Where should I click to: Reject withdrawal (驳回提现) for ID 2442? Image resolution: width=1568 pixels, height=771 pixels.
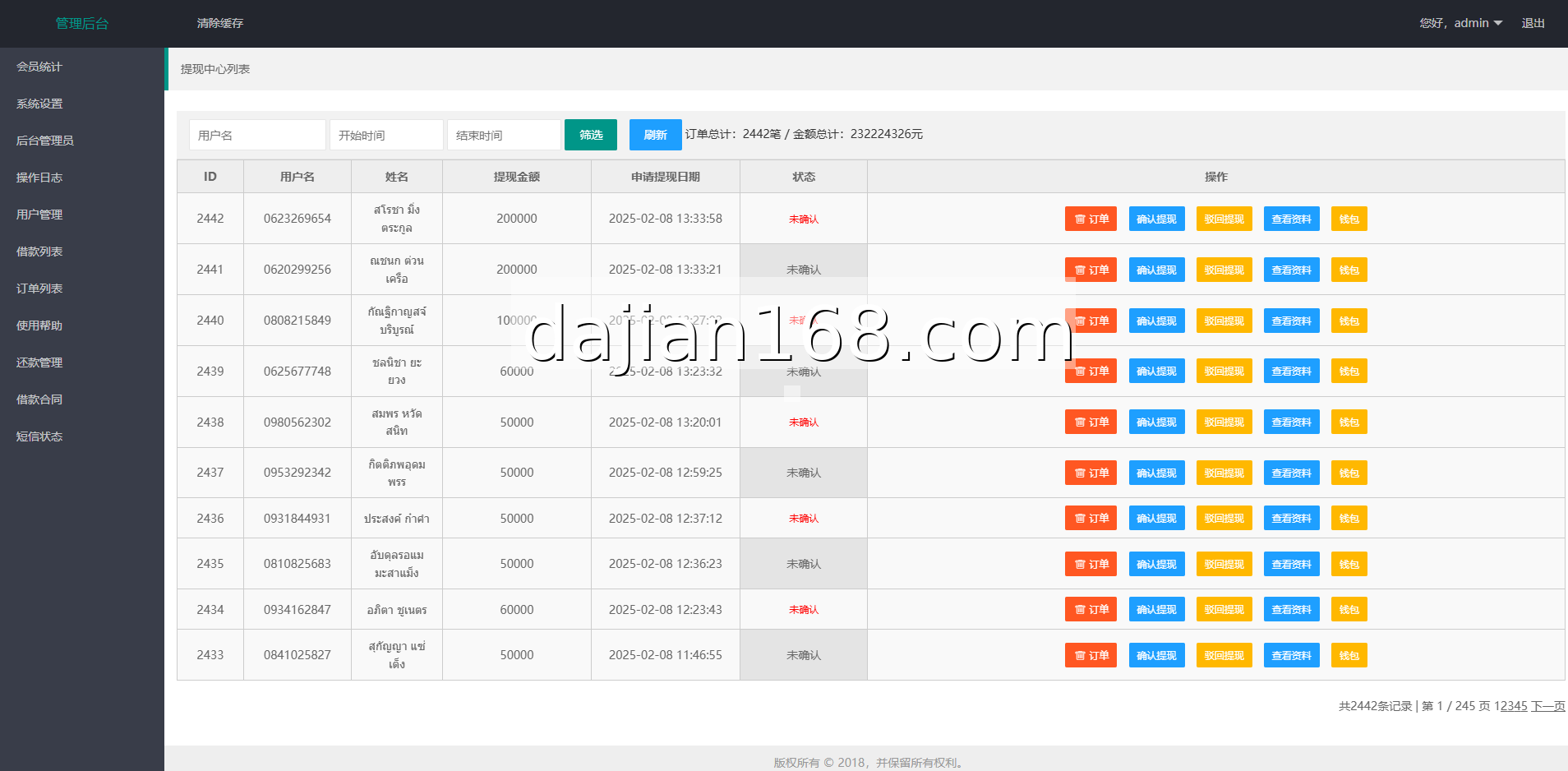[x=1224, y=219]
